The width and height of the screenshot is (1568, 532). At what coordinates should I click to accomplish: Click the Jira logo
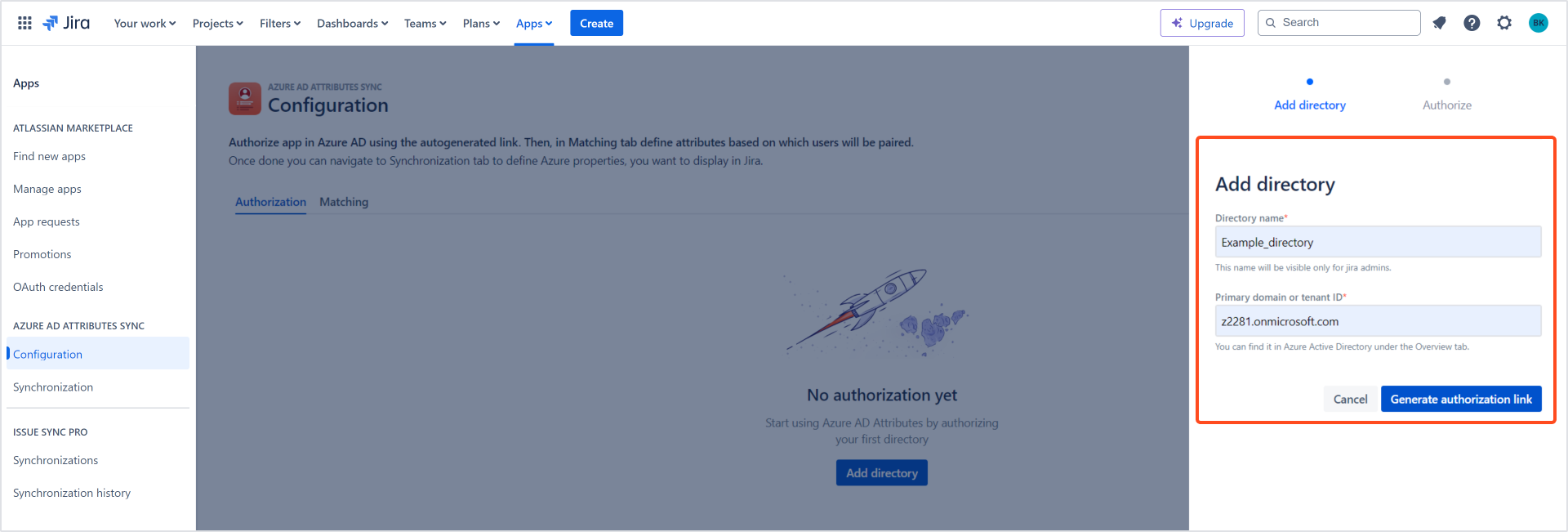[x=66, y=23]
